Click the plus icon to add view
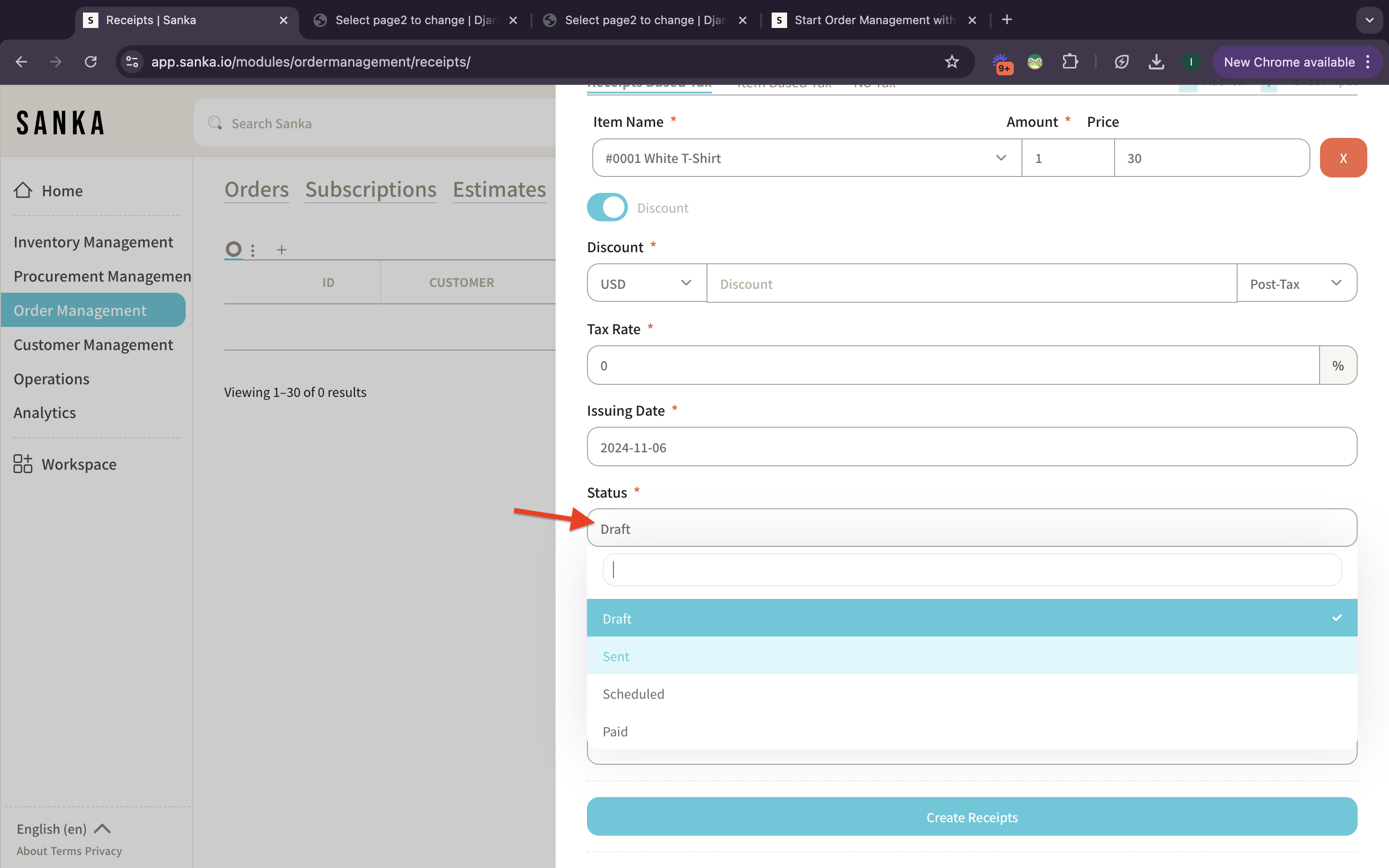This screenshot has height=868, width=1389. (281, 250)
